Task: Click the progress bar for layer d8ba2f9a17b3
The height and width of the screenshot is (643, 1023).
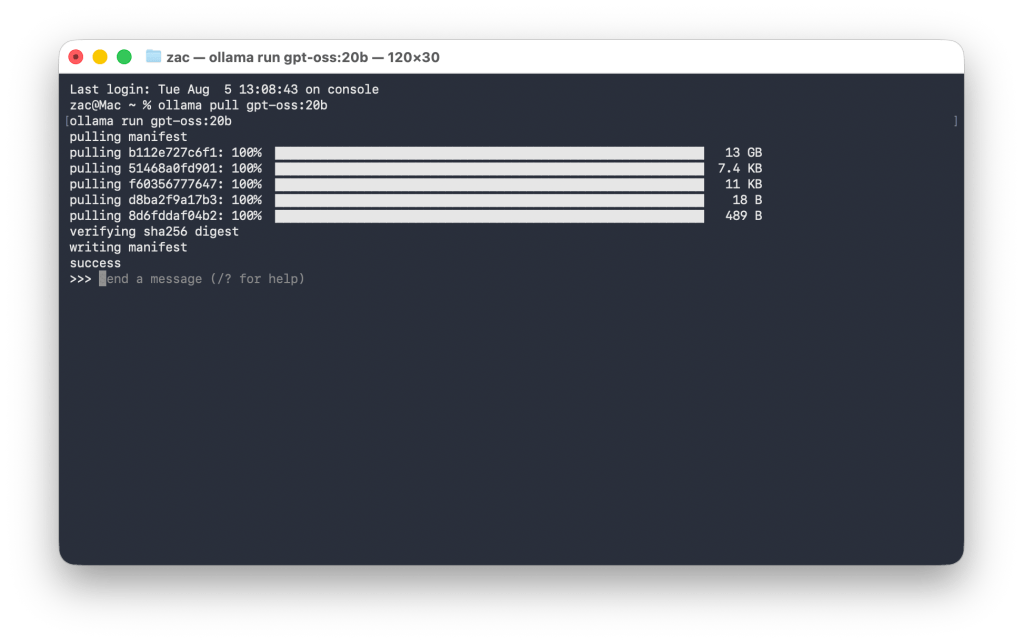Action: coord(489,200)
